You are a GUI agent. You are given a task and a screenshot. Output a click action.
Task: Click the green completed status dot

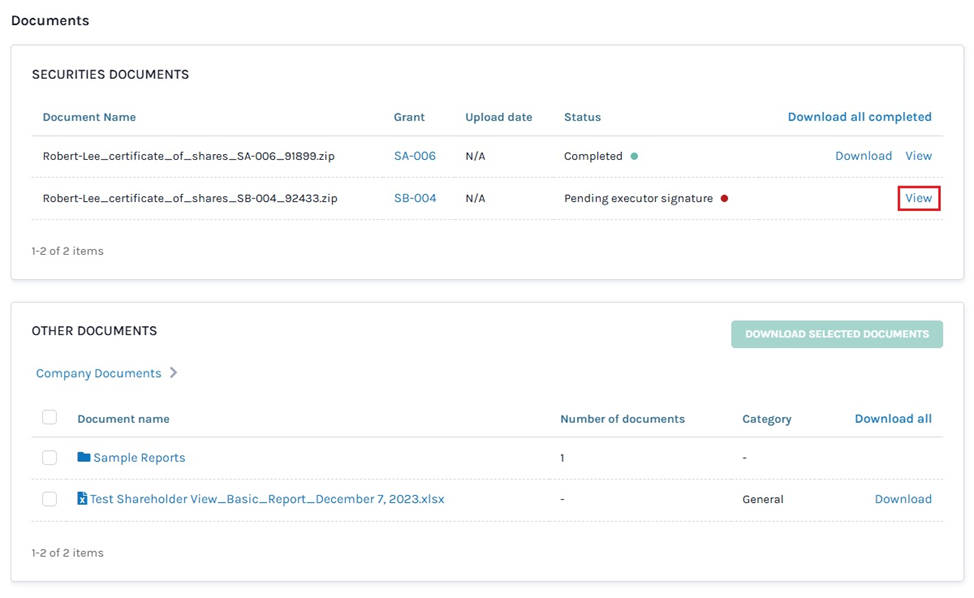tap(634, 156)
